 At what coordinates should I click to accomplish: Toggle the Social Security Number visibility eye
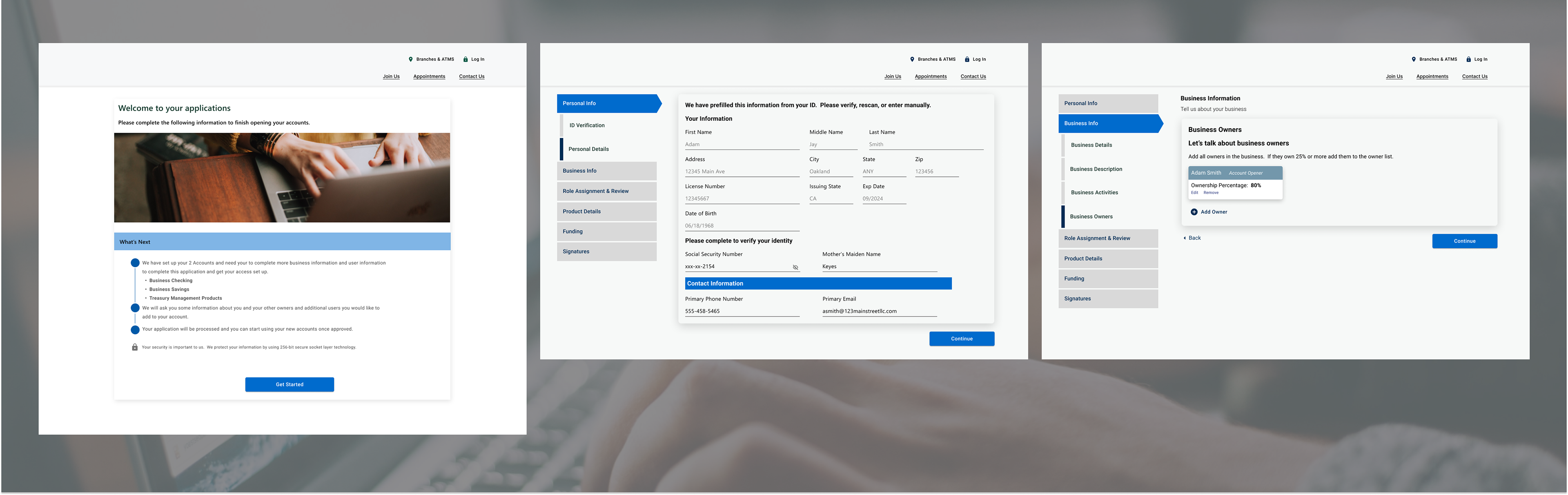tap(795, 267)
